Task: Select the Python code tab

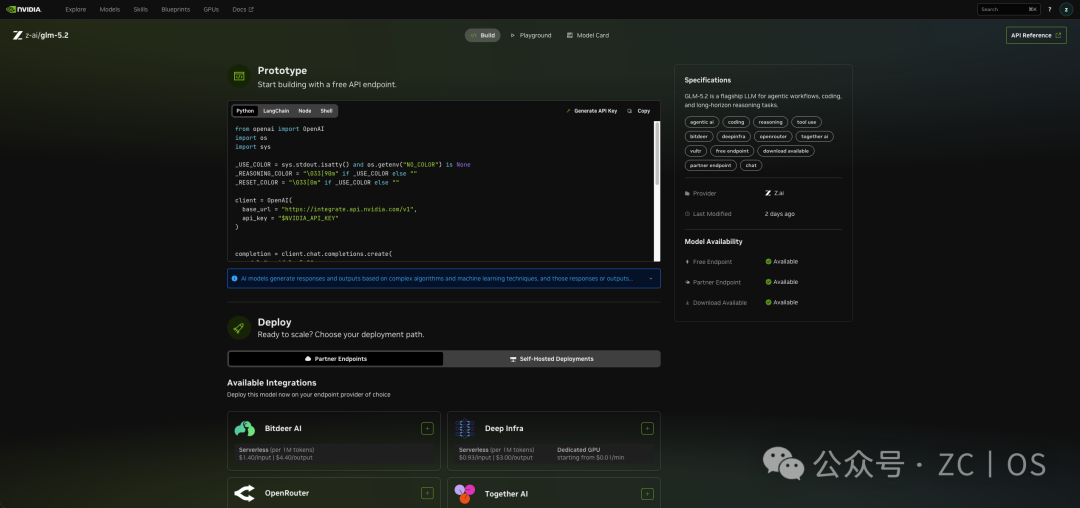Action: pos(245,111)
